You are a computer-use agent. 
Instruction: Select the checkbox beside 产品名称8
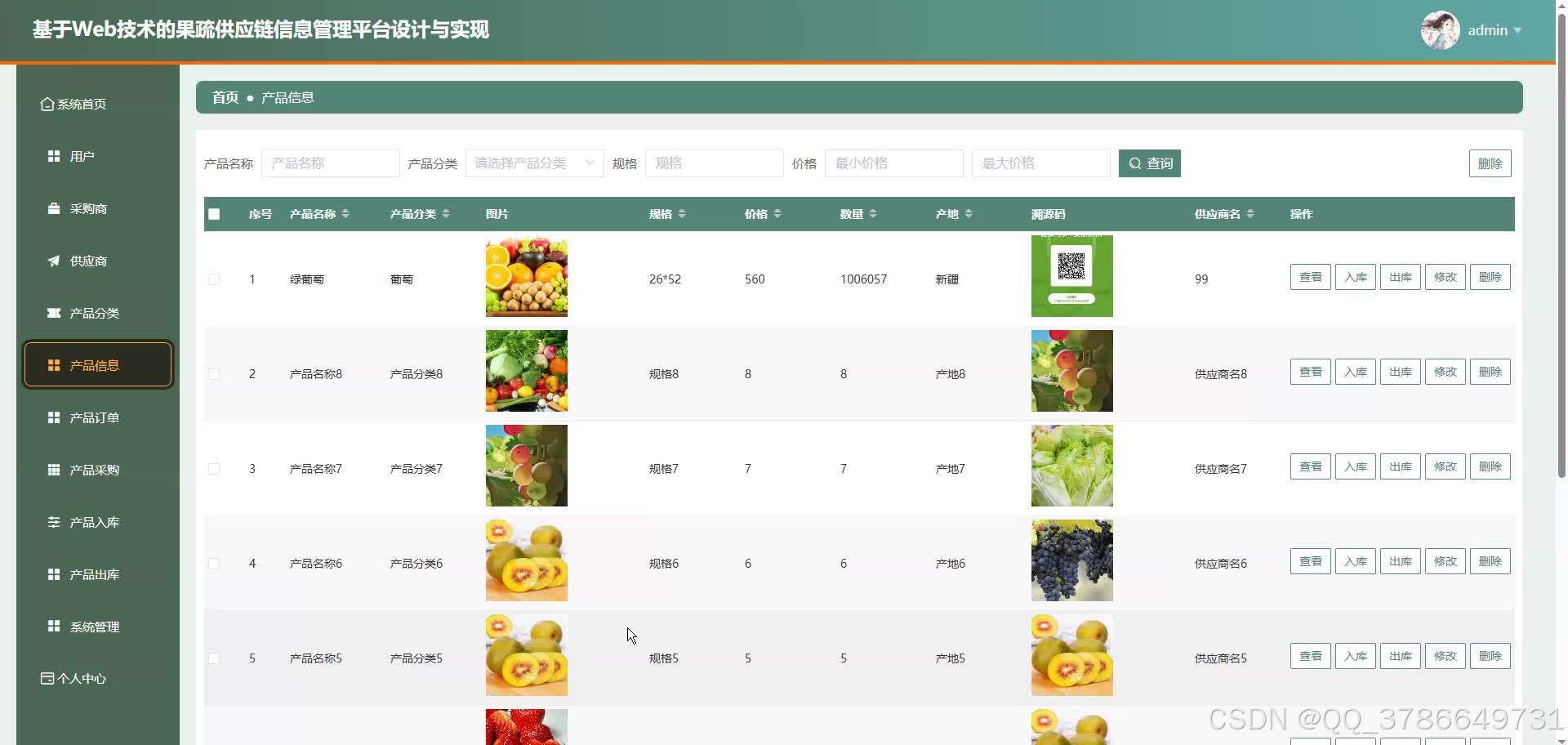[214, 373]
